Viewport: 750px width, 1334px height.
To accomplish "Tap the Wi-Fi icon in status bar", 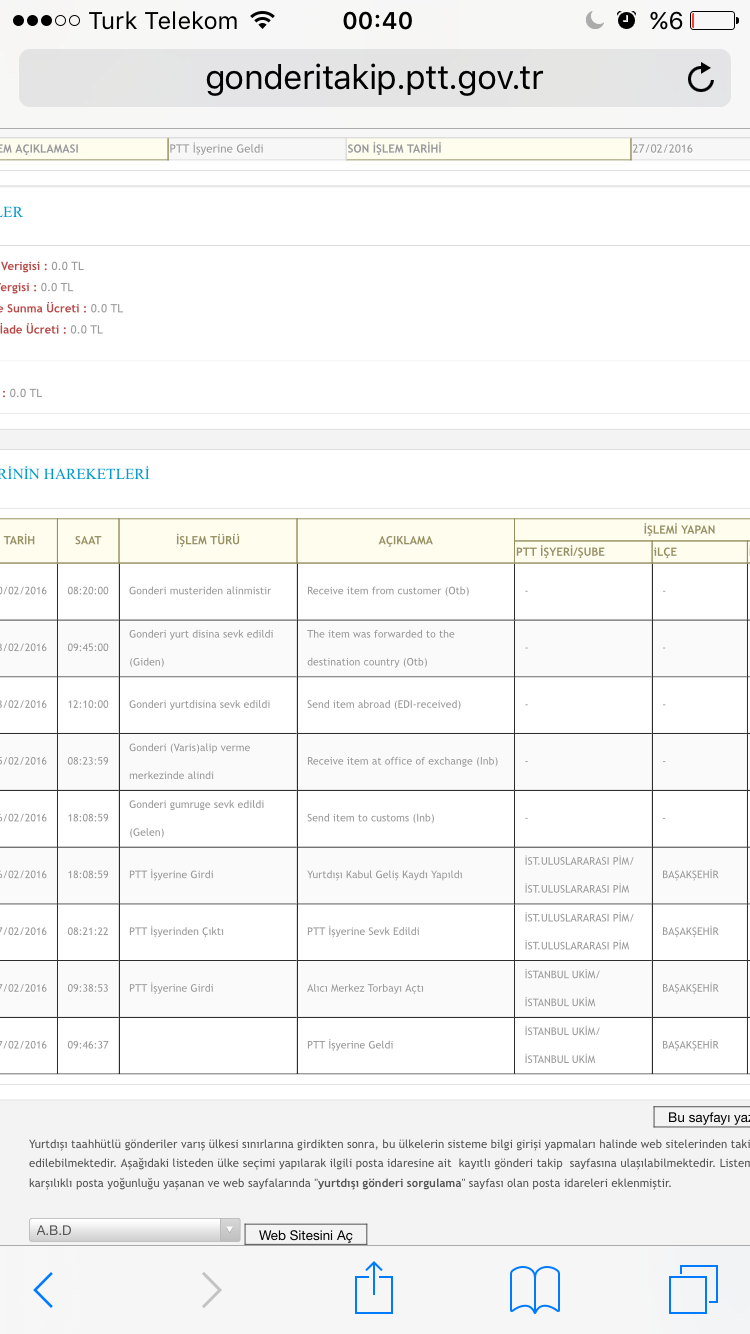I will [x=263, y=20].
